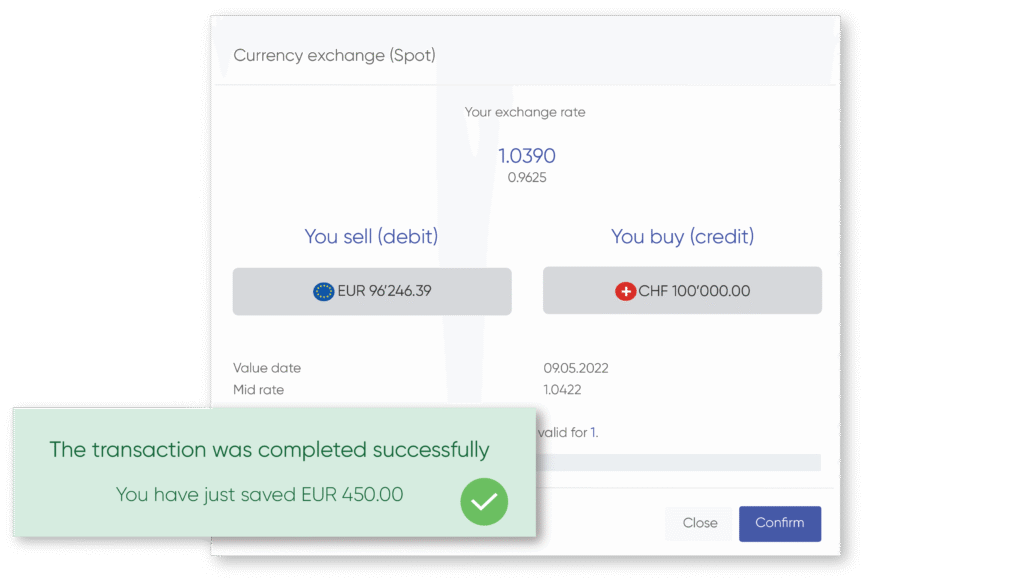Click the rate validity progress bar
1024x583 pixels.
point(678,461)
